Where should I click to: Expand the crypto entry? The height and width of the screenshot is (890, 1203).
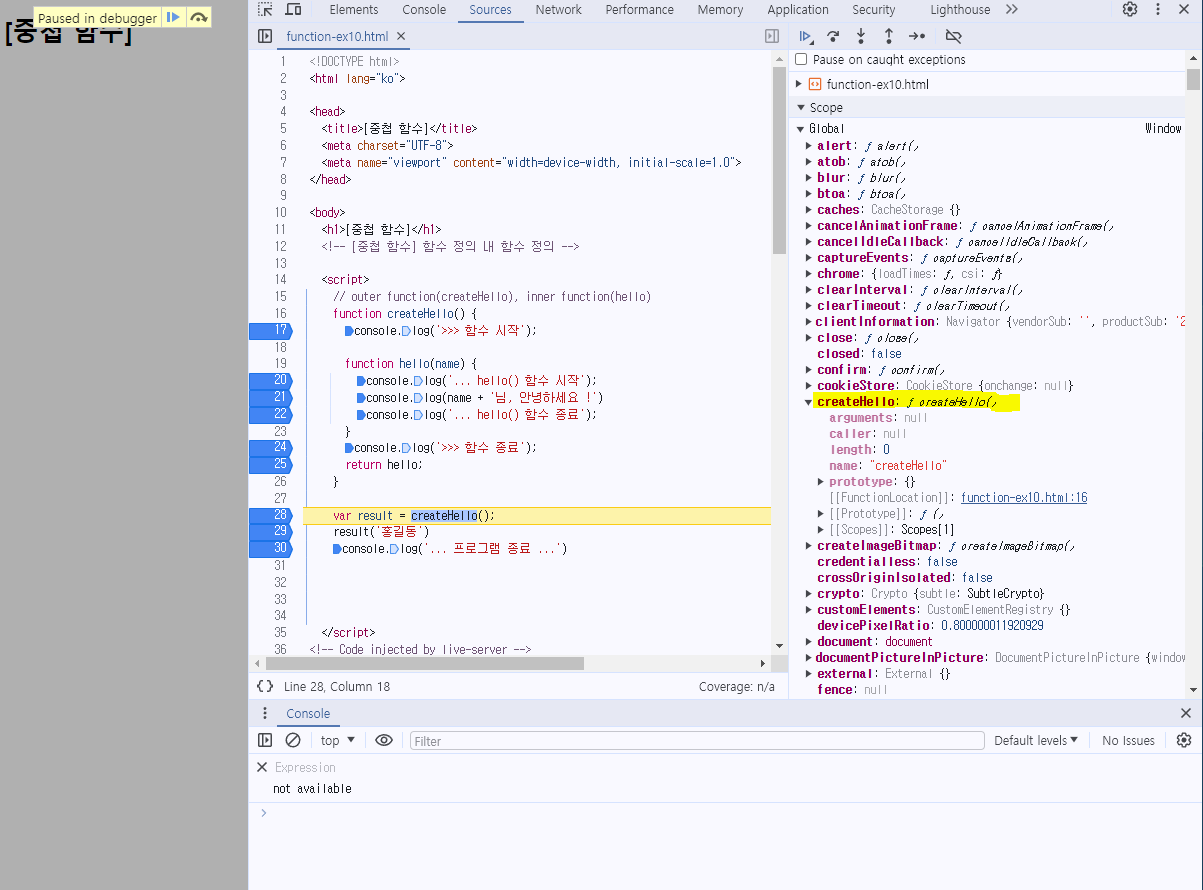809,594
